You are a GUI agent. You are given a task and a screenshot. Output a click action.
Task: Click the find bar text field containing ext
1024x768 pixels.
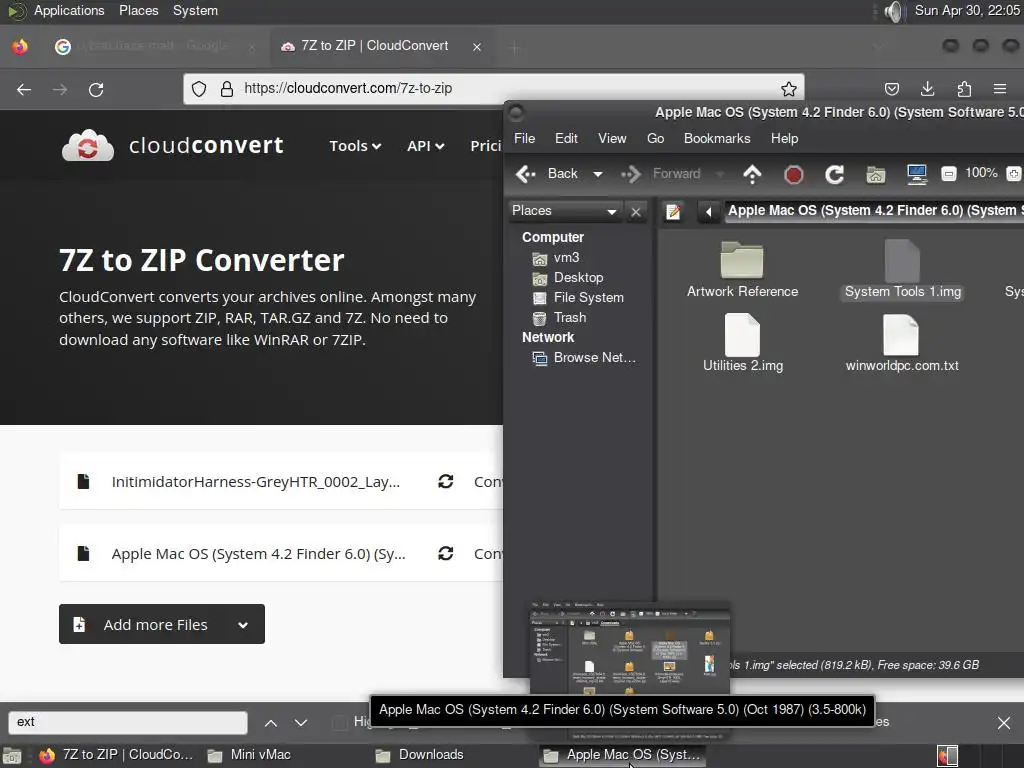[128, 722]
